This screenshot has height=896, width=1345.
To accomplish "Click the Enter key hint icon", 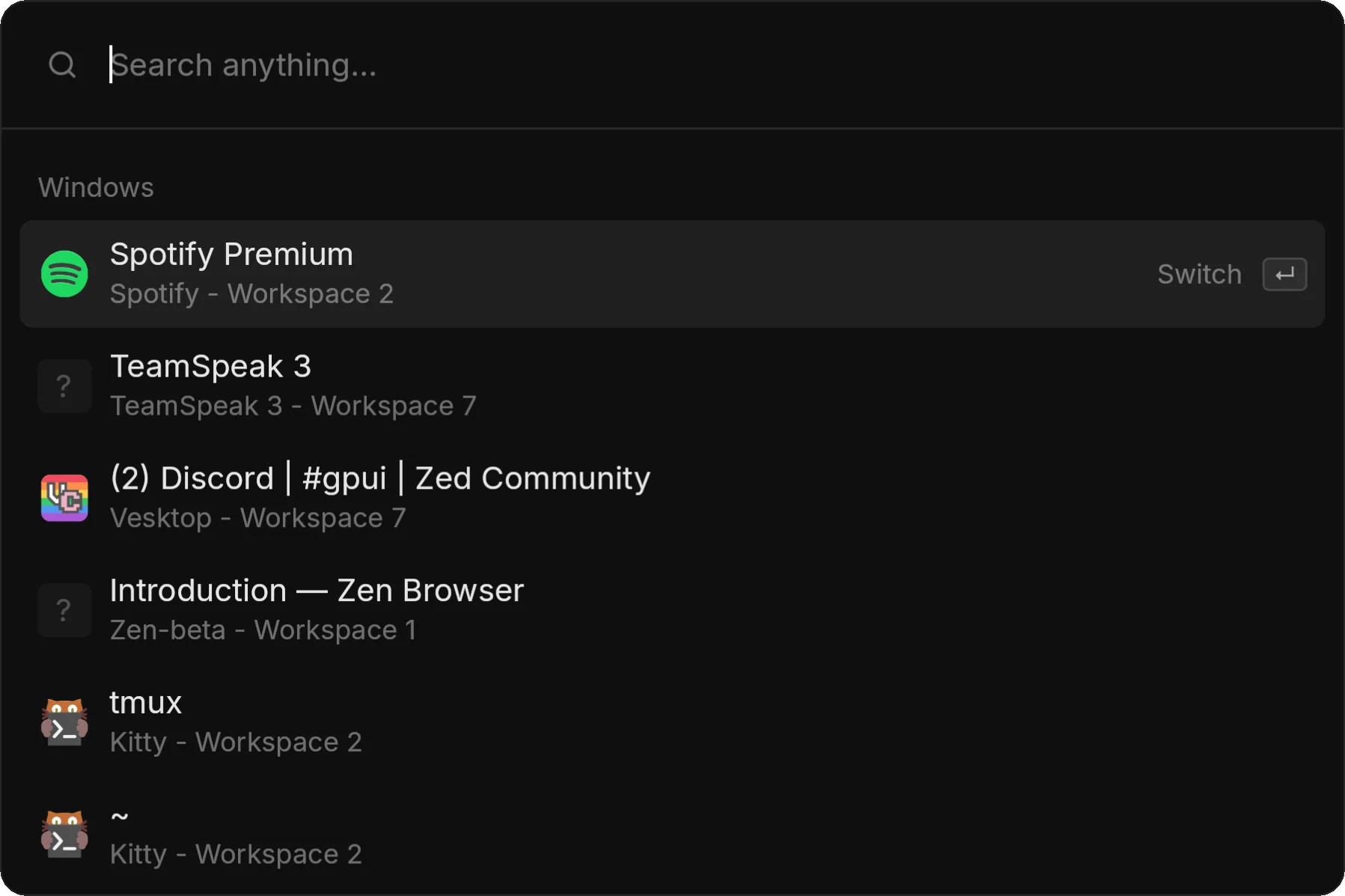I will (x=1284, y=274).
